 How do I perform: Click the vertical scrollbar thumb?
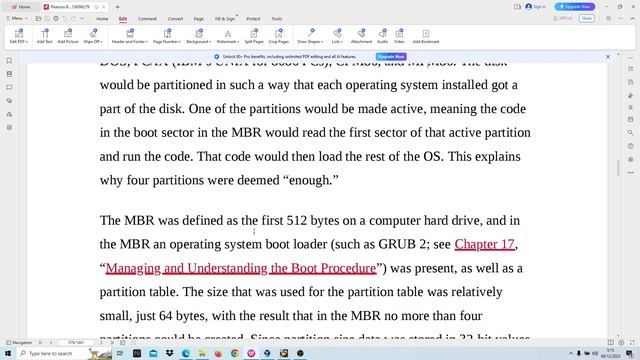point(618,168)
